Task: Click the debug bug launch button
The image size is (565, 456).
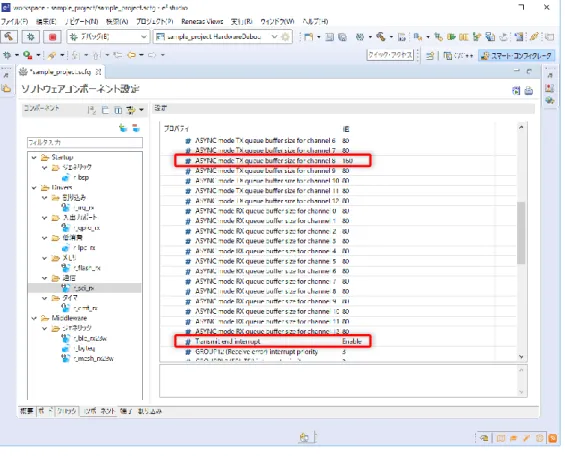Action: 31,37
